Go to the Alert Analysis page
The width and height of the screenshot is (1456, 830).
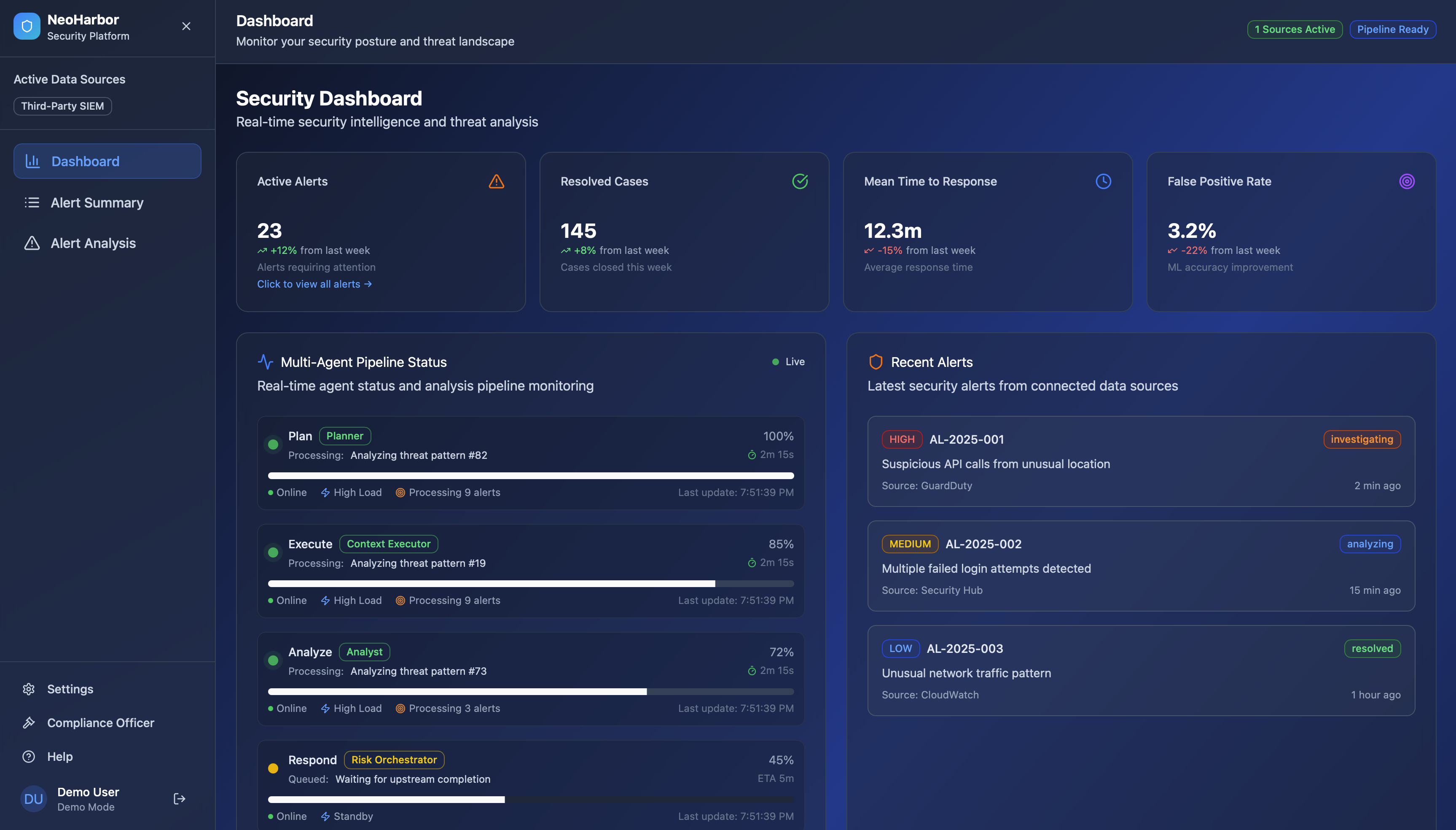(x=93, y=243)
